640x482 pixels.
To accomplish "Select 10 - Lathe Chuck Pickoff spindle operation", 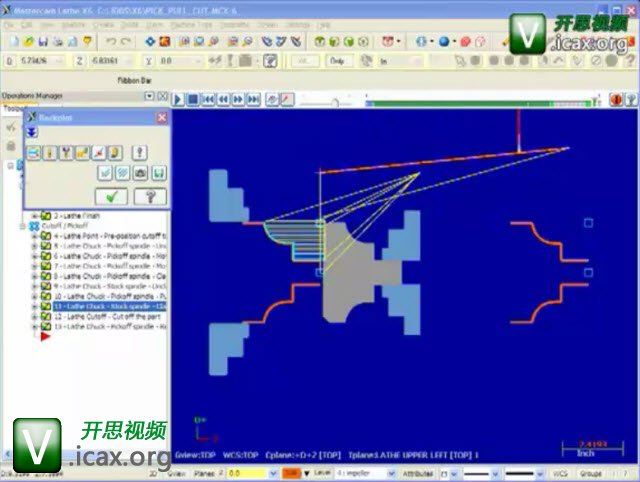I will (x=110, y=296).
